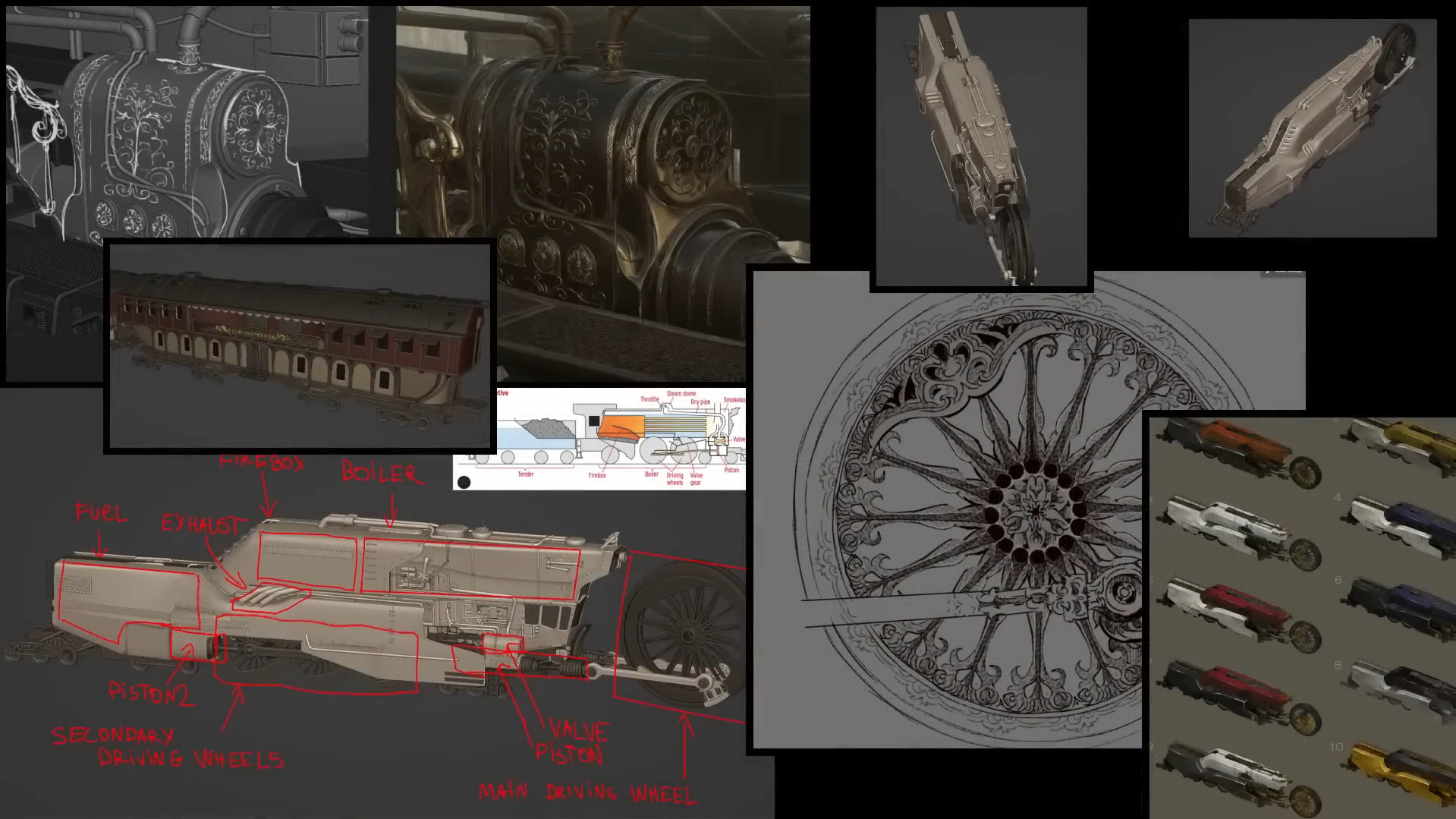
Task: Click the red BOILER annotation text
Action: point(380,472)
